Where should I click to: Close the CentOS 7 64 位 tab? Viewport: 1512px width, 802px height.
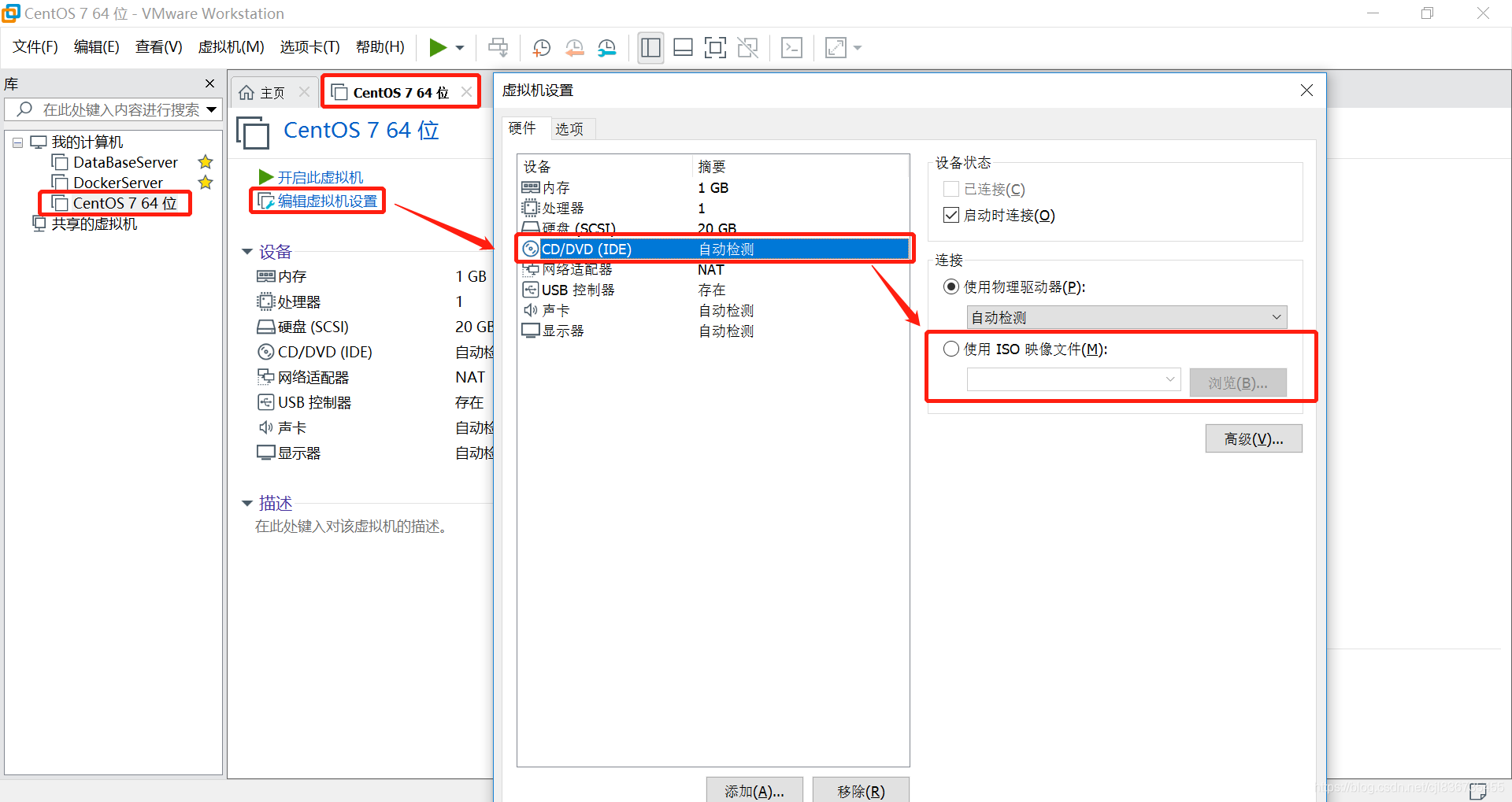coord(466,93)
